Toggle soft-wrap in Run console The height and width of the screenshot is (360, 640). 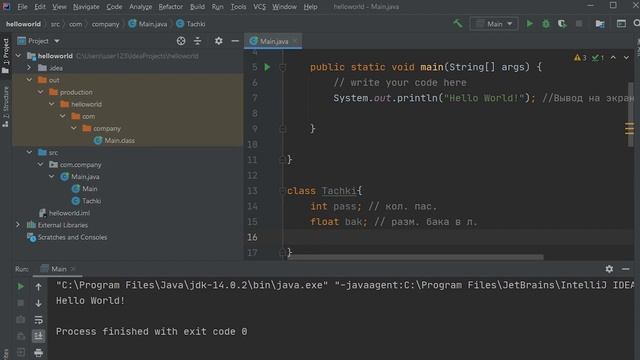click(x=38, y=320)
